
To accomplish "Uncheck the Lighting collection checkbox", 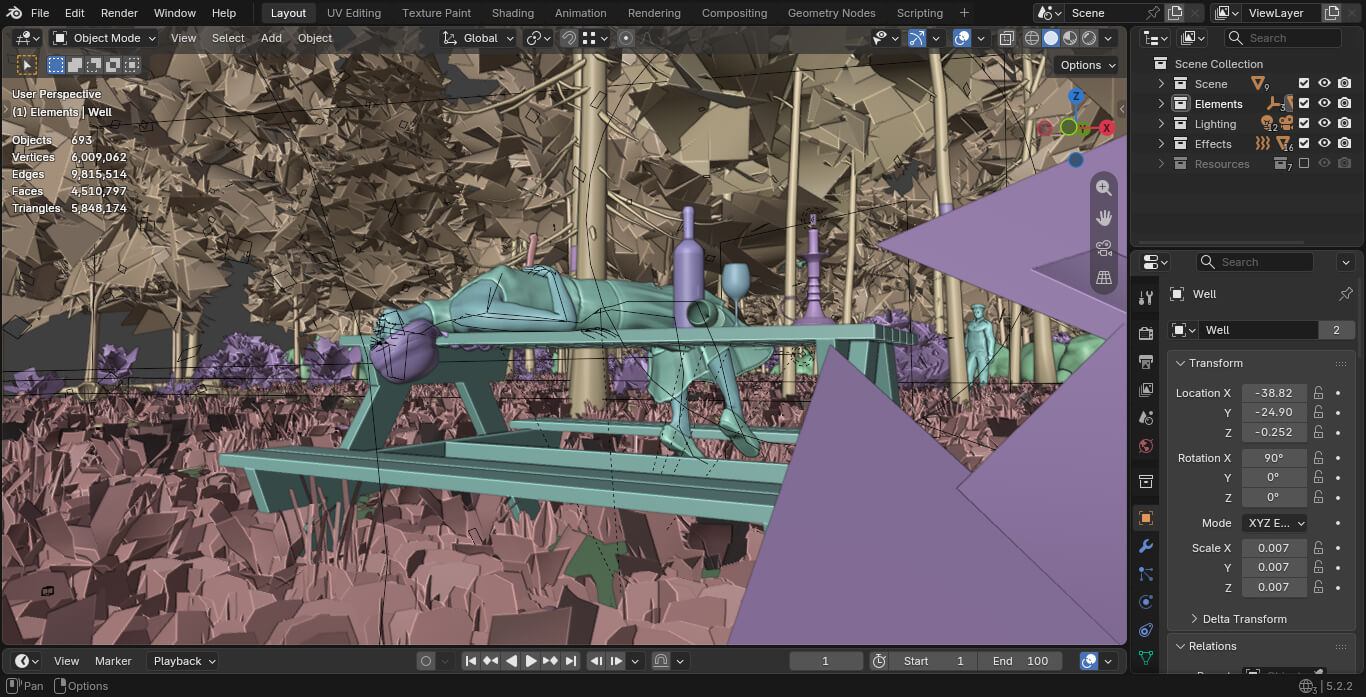I will [1304, 123].
